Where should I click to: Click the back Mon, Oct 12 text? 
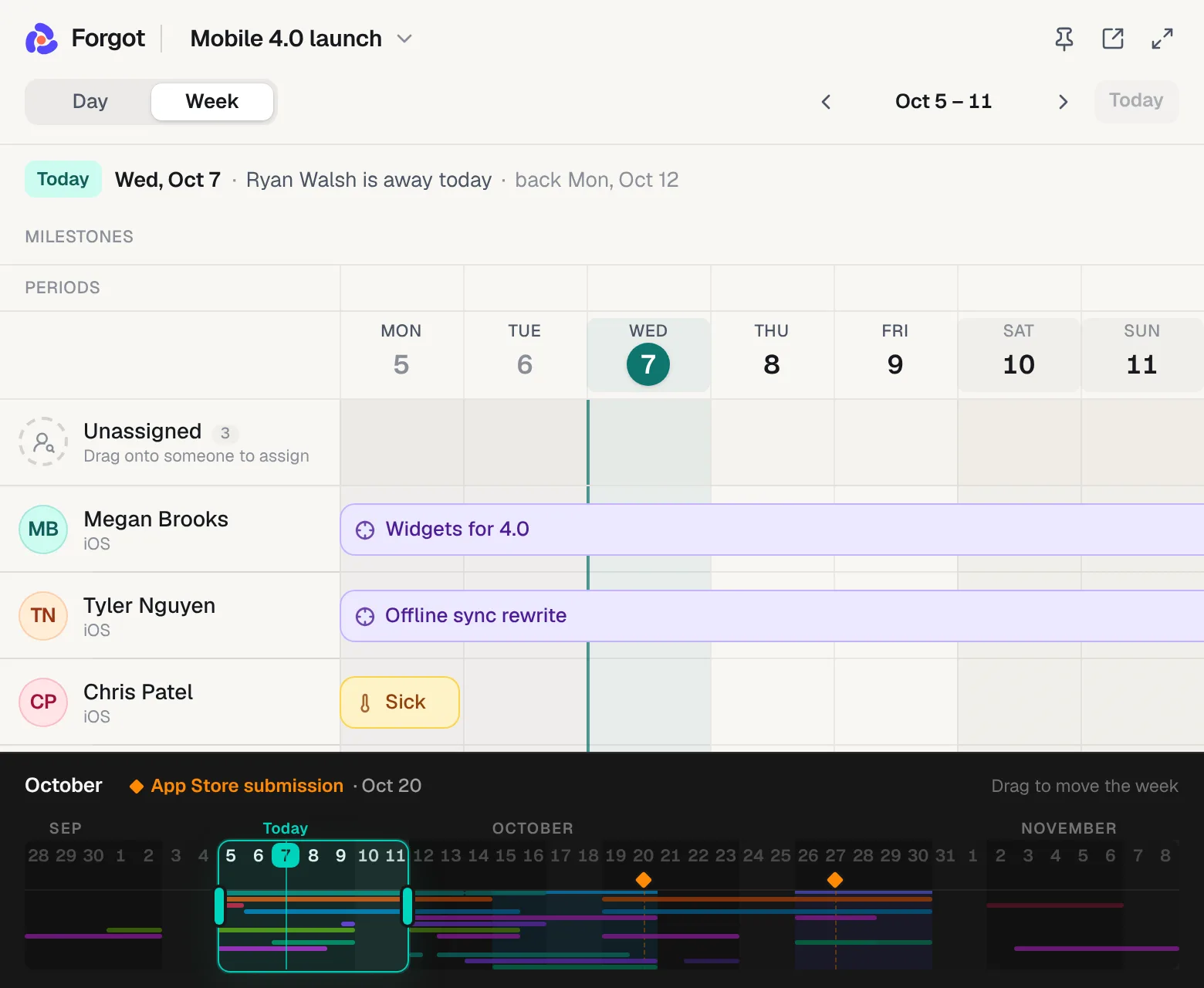pyautogui.click(x=597, y=180)
